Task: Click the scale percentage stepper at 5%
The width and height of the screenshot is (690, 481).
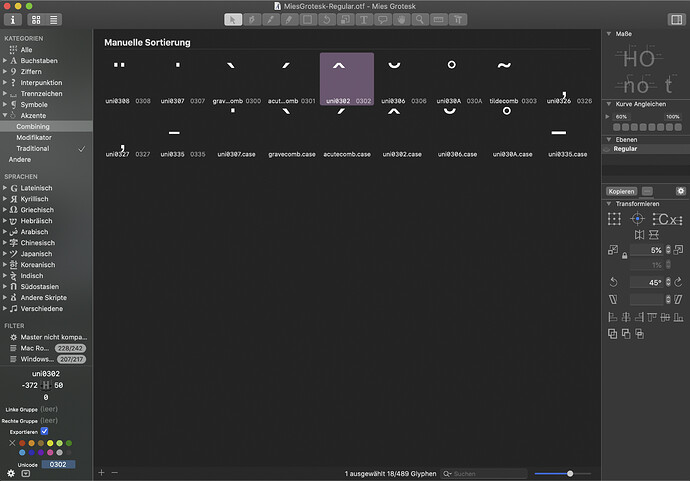Action: point(668,250)
